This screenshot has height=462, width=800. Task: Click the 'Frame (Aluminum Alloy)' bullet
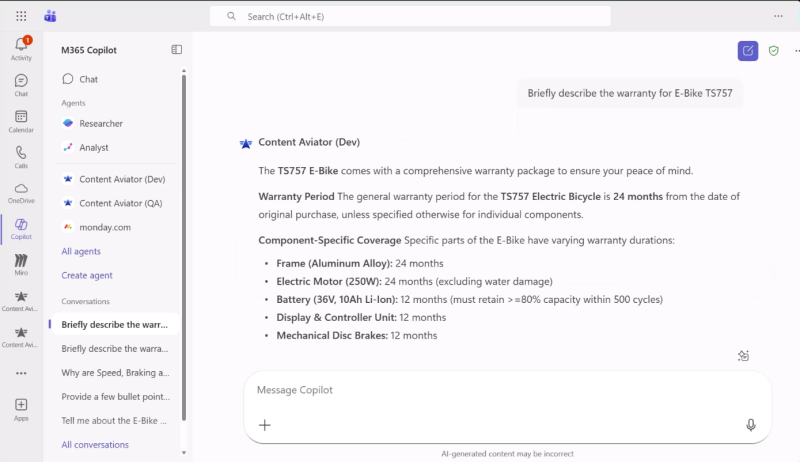click(360, 264)
